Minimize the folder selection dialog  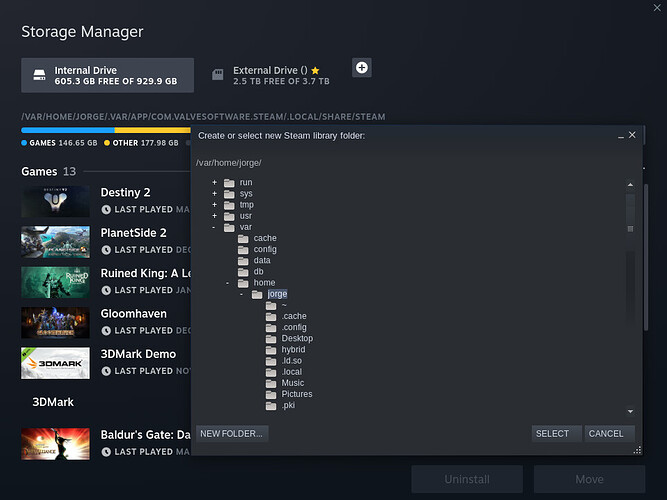pyautogui.click(x=621, y=136)
